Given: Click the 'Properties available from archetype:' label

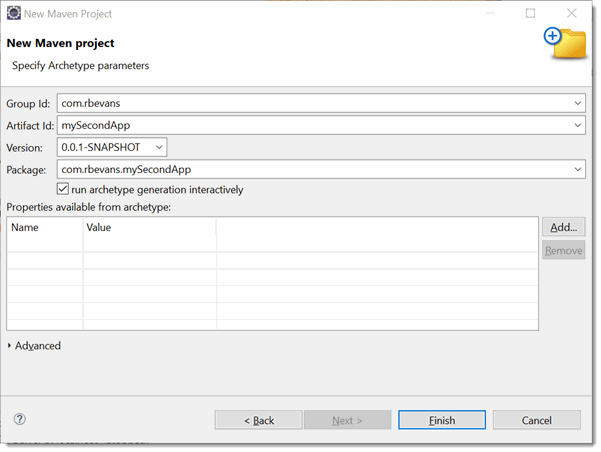Looking at the screenshot, I should point(89,207).
